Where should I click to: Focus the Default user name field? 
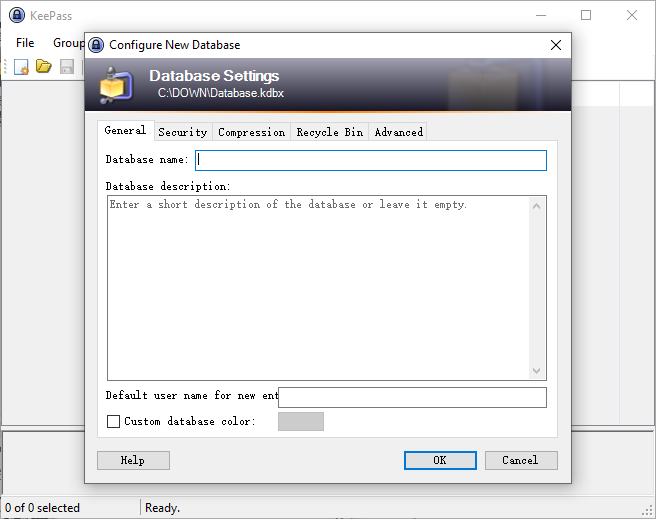tap(412, 397)
